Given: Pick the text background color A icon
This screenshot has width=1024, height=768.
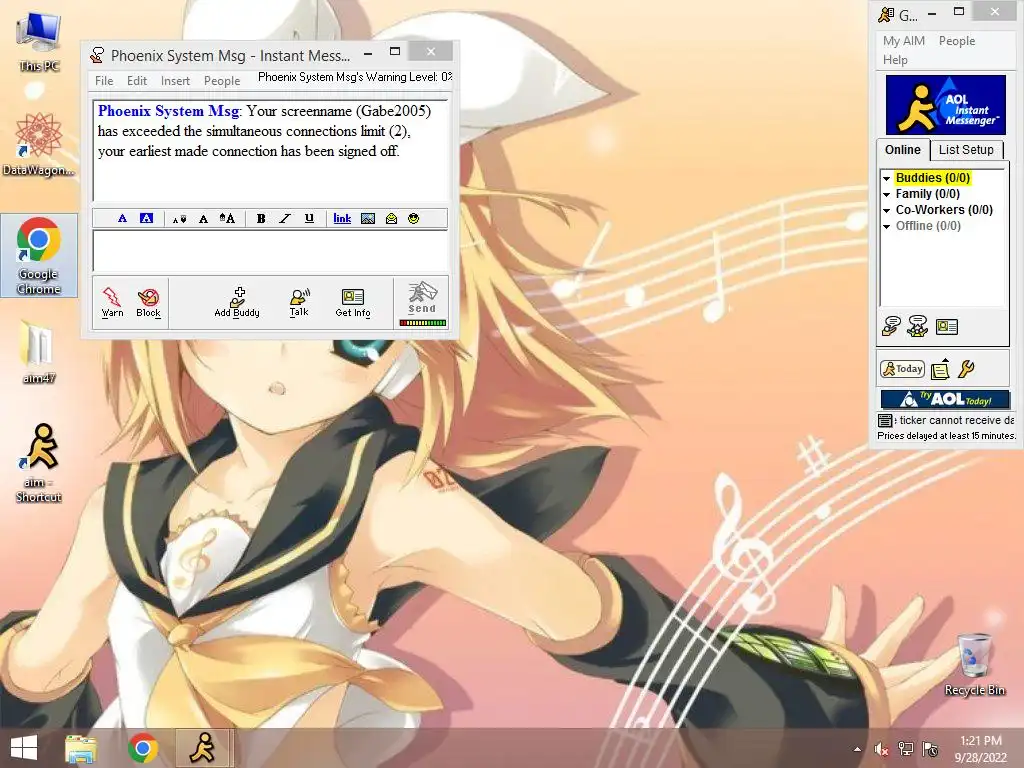Looking at the screenshot, I should 146,219.
